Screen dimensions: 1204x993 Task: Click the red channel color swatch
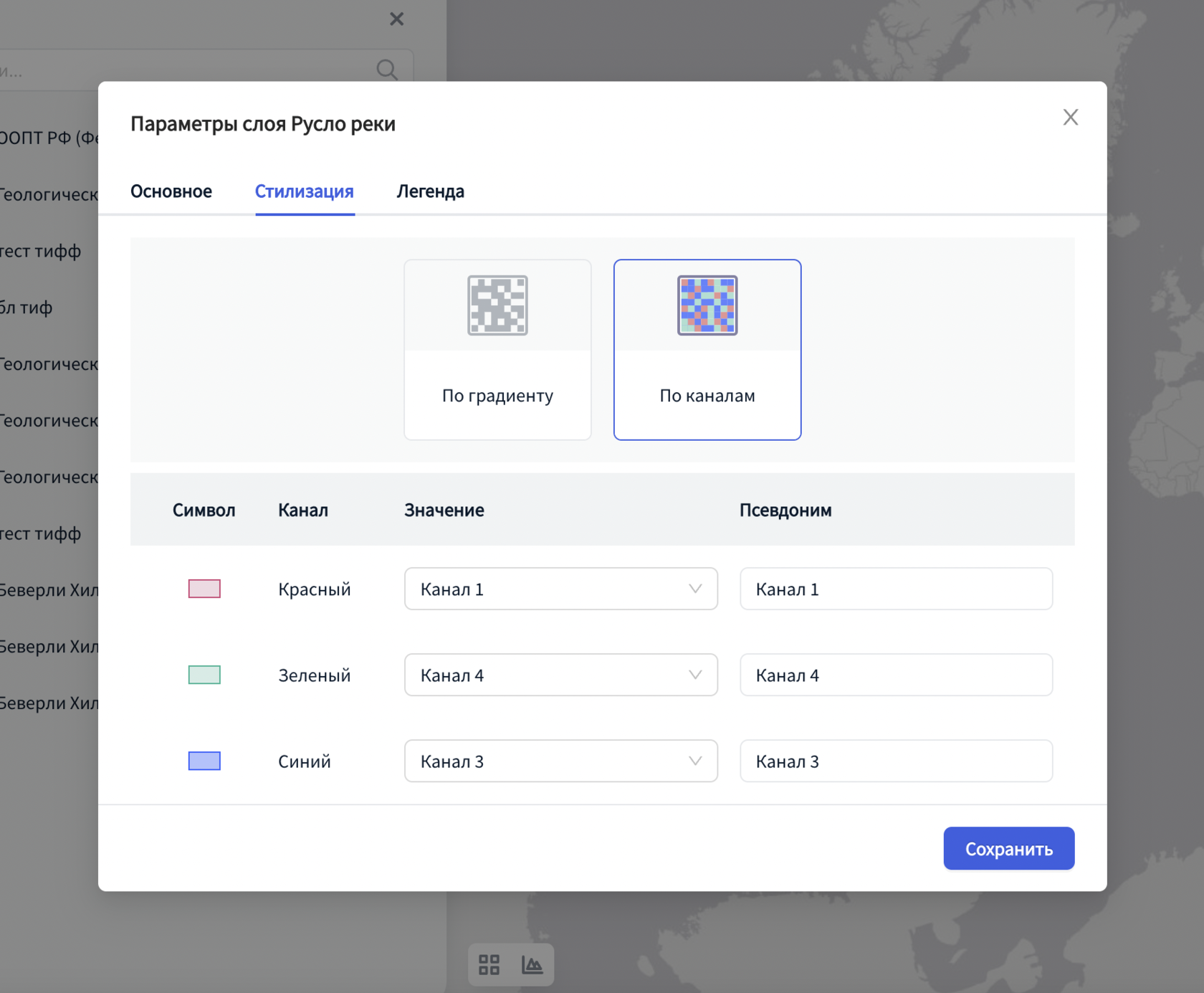(204, 589)
